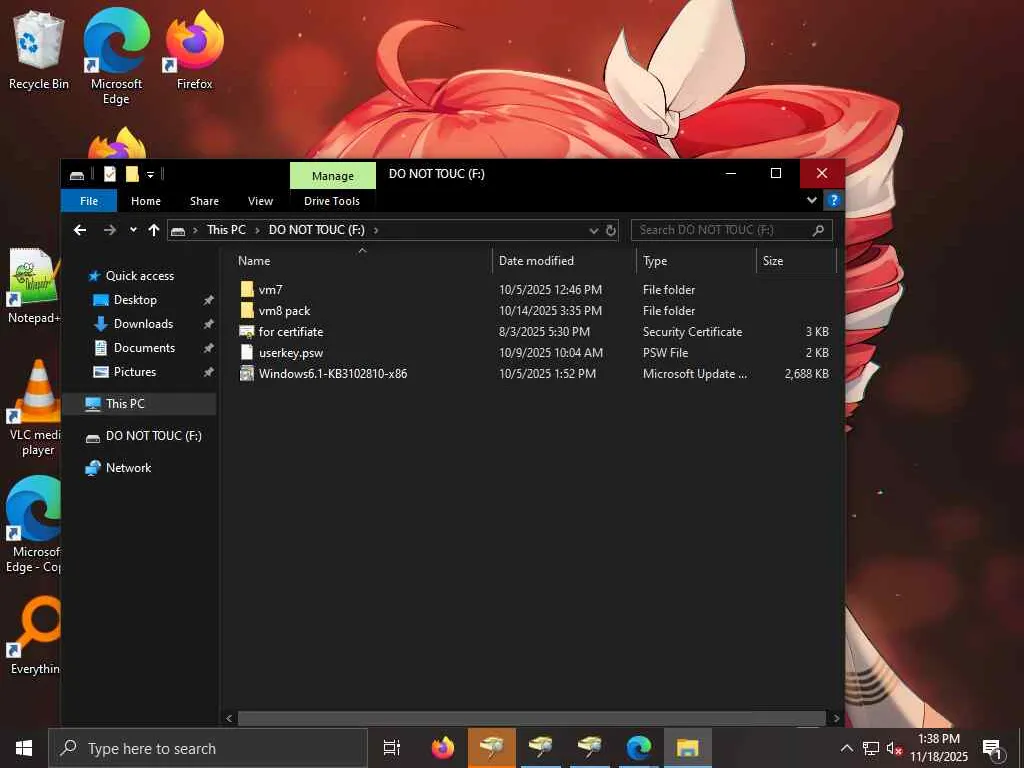The height and width of the screenshot is (768, 1024).
Task: Sort by the Size column header
Action: tap(796, 261)
